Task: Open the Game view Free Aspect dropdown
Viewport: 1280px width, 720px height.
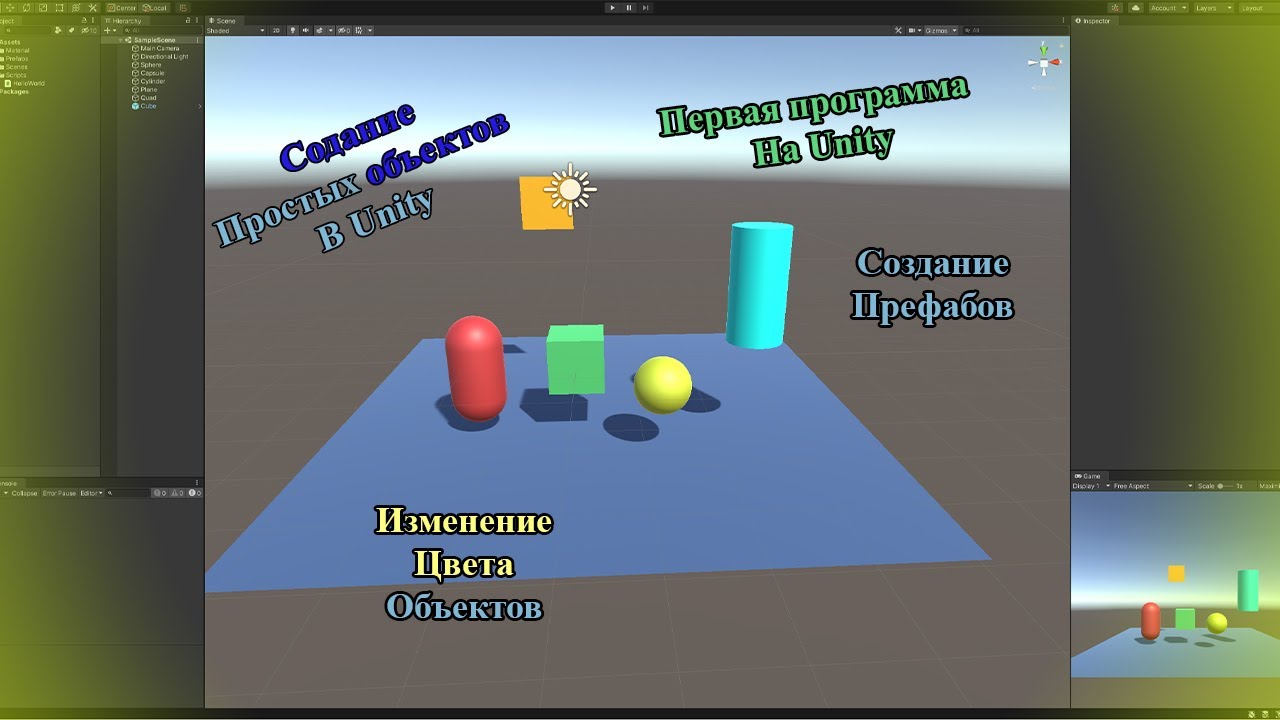Action: (1152, 486)
